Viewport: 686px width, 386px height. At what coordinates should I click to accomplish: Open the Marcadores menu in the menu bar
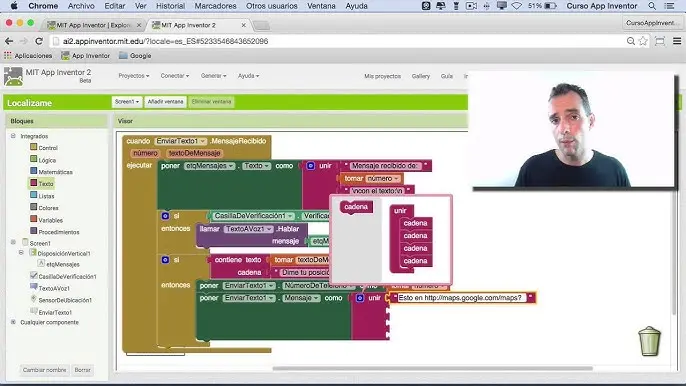(x=215, y=6)
